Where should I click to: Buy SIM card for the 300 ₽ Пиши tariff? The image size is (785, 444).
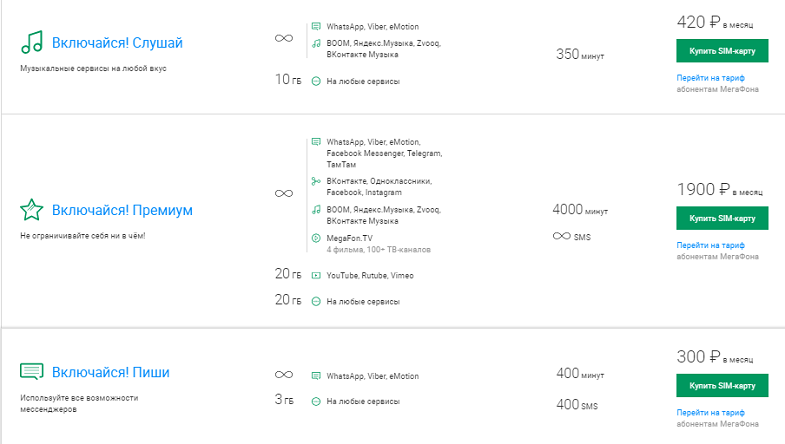[722, 385]
